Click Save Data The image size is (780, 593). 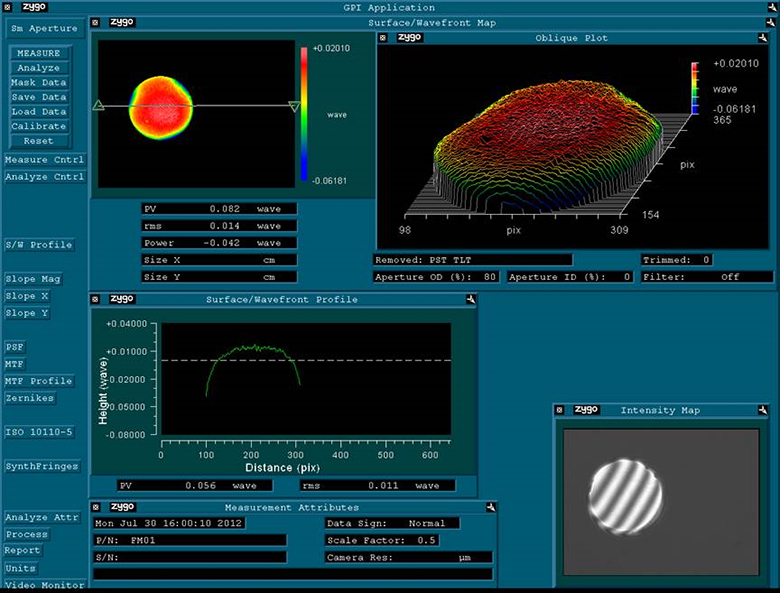(x=39, y=97)
